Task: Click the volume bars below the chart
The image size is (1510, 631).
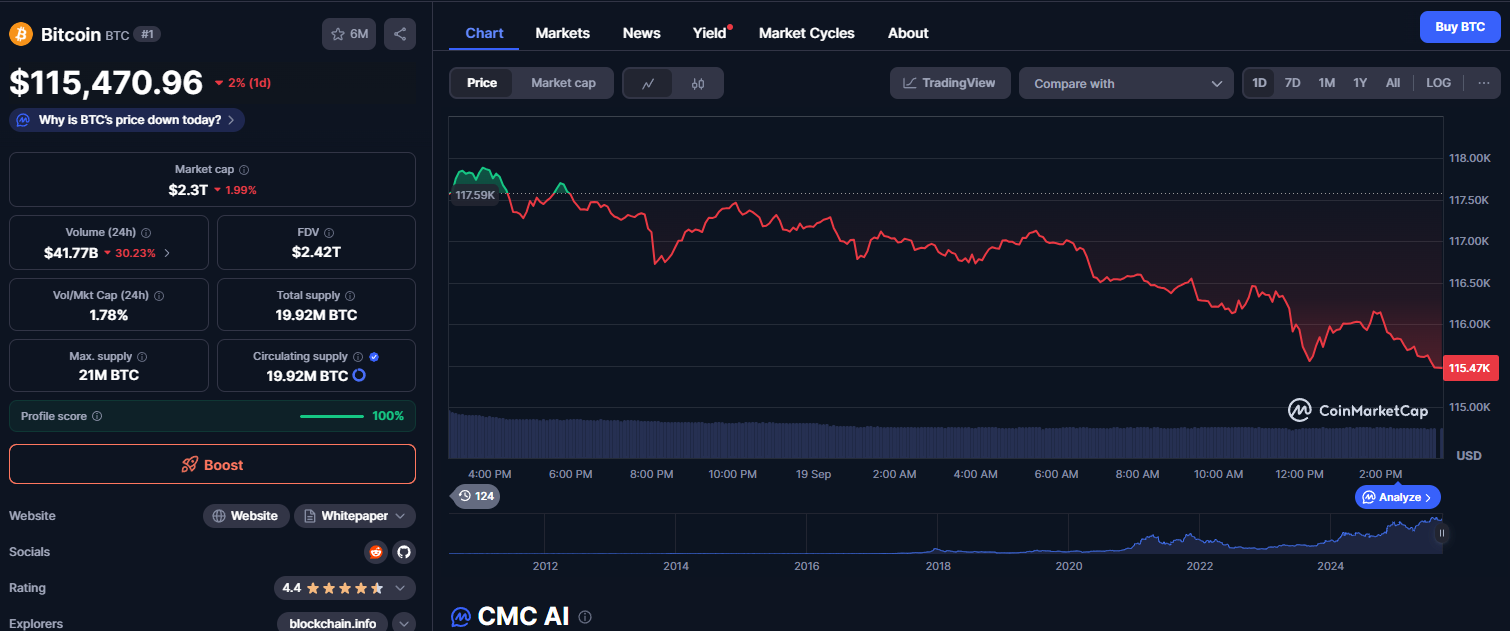Action: pyautogui.click(x=946, y=436)
